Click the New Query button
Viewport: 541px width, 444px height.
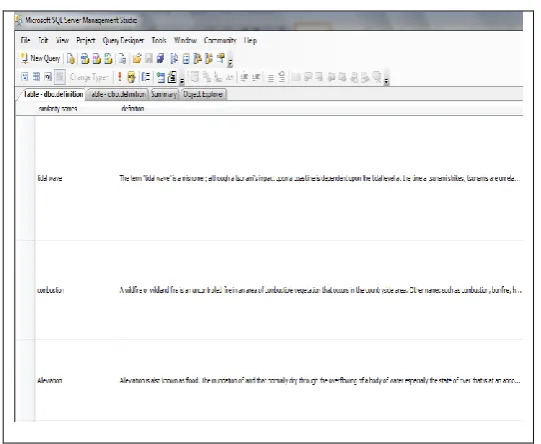coord(41,59)
